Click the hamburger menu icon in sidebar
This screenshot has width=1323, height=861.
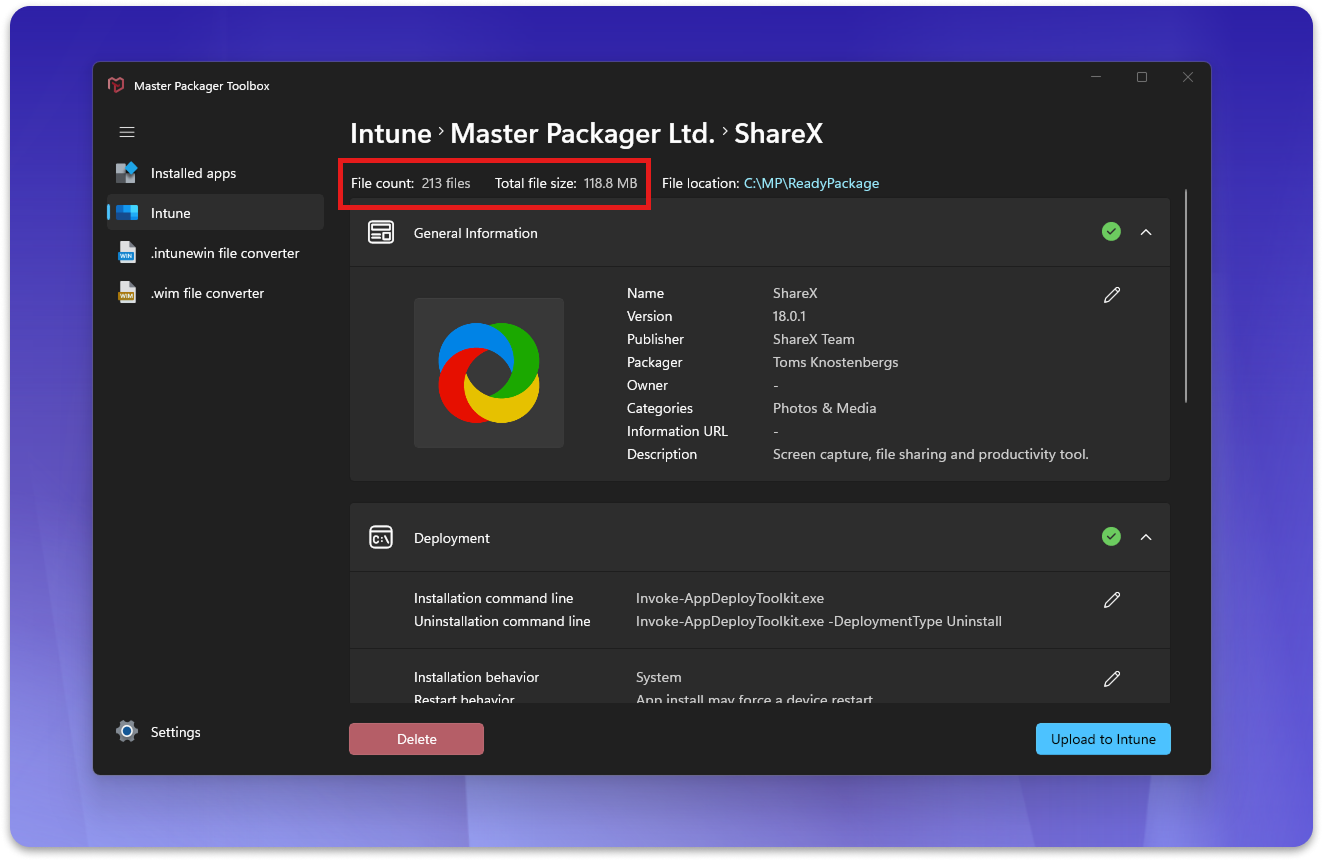click(127, 132)
